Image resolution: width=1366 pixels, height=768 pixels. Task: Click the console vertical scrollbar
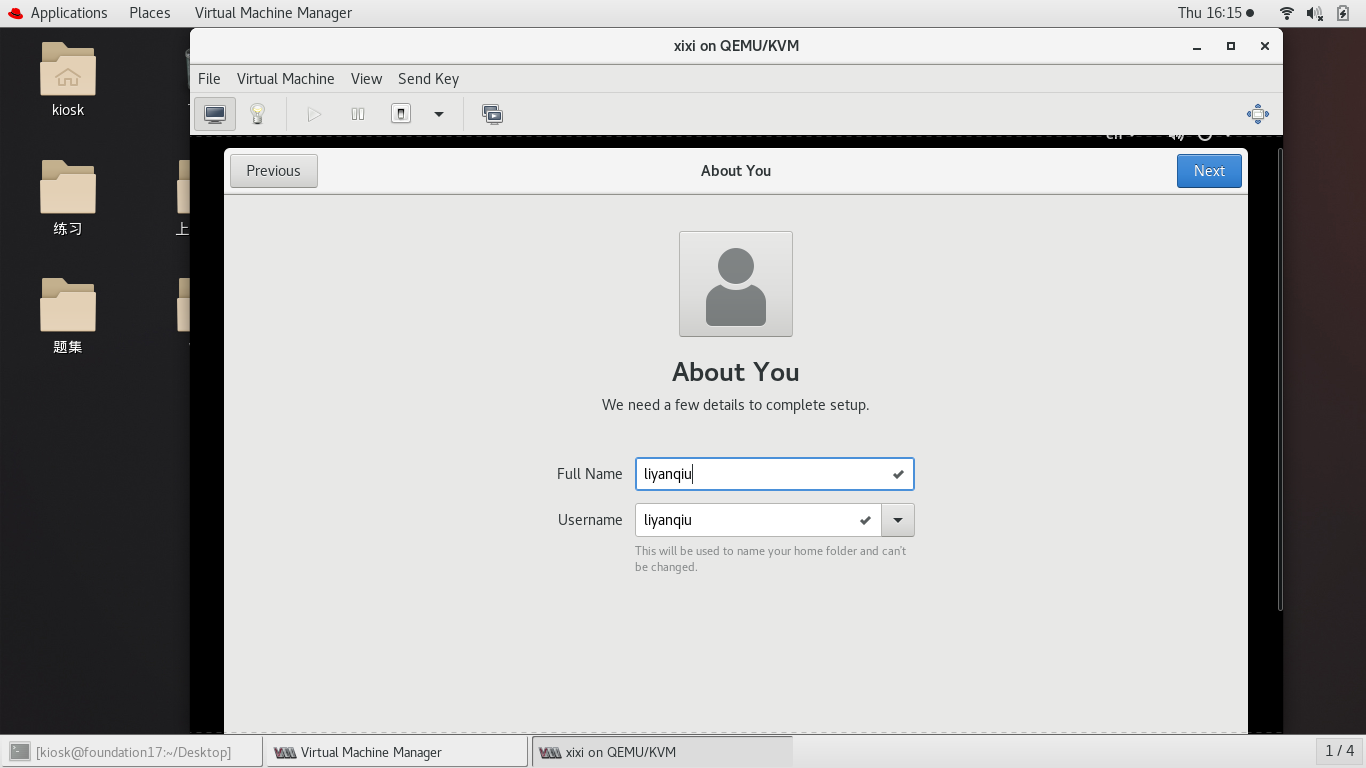coord(1280,378)
